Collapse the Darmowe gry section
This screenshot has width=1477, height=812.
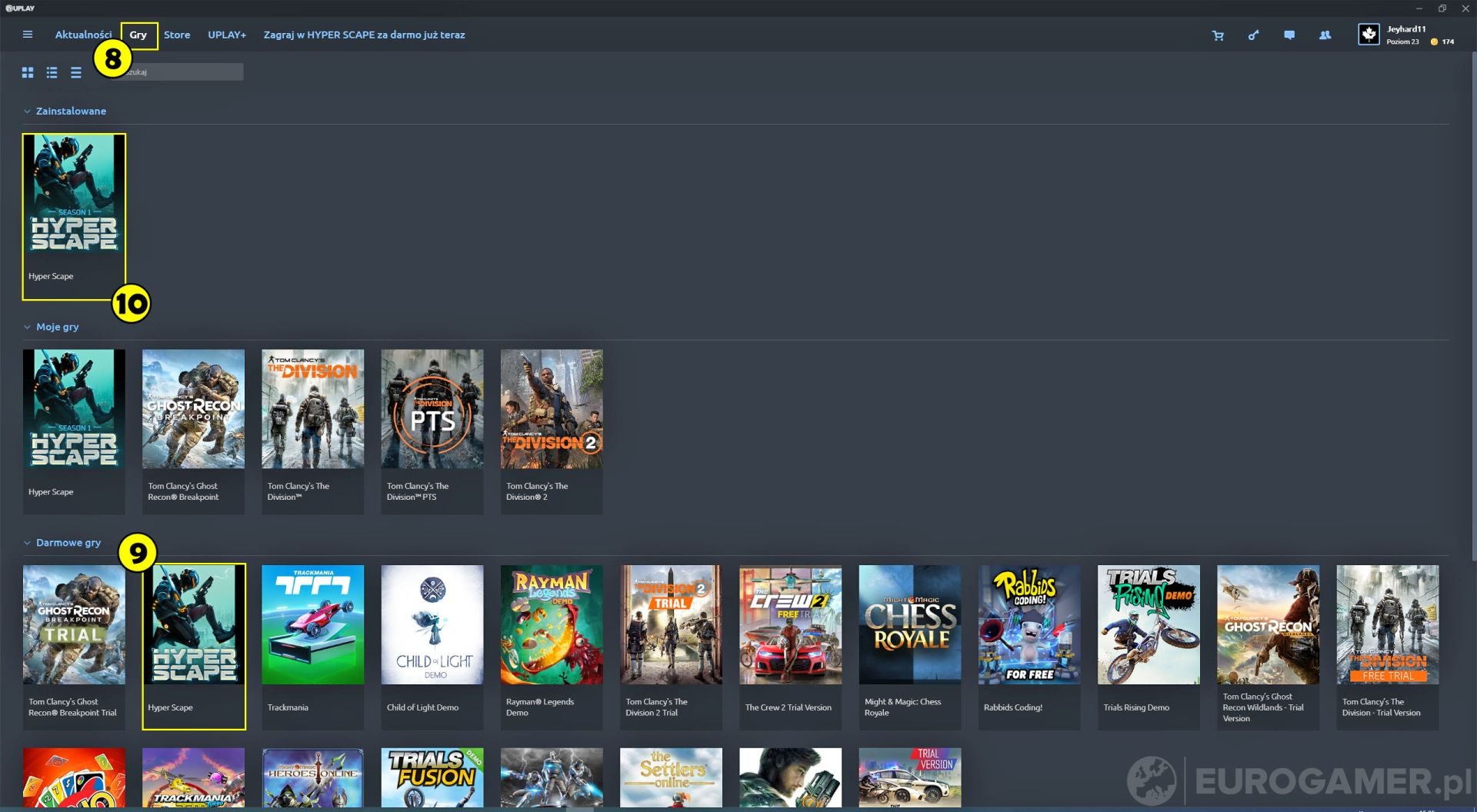tap(27, 543)
